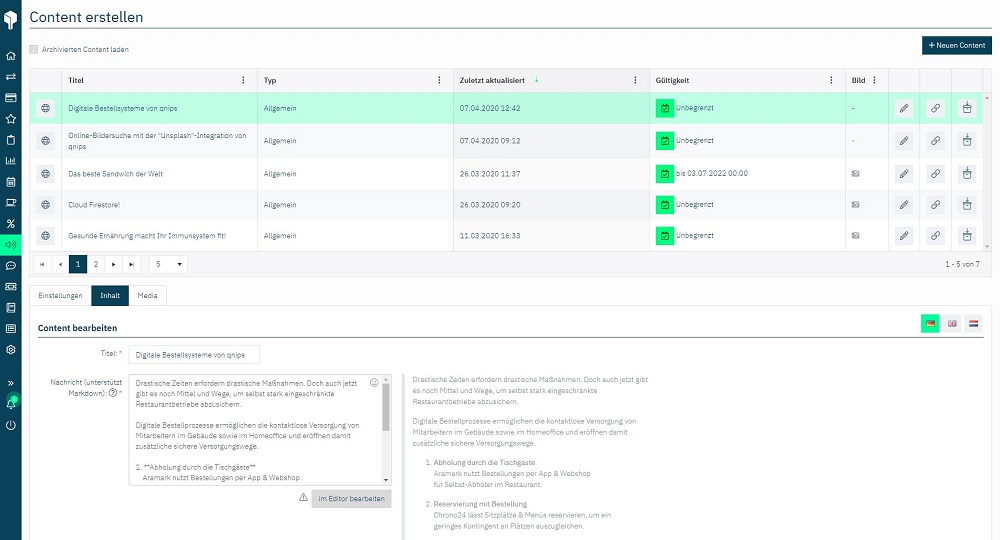Expand the sidebar with the double chevron
This screenshot has height=540, width=1000.
(11, 383)
